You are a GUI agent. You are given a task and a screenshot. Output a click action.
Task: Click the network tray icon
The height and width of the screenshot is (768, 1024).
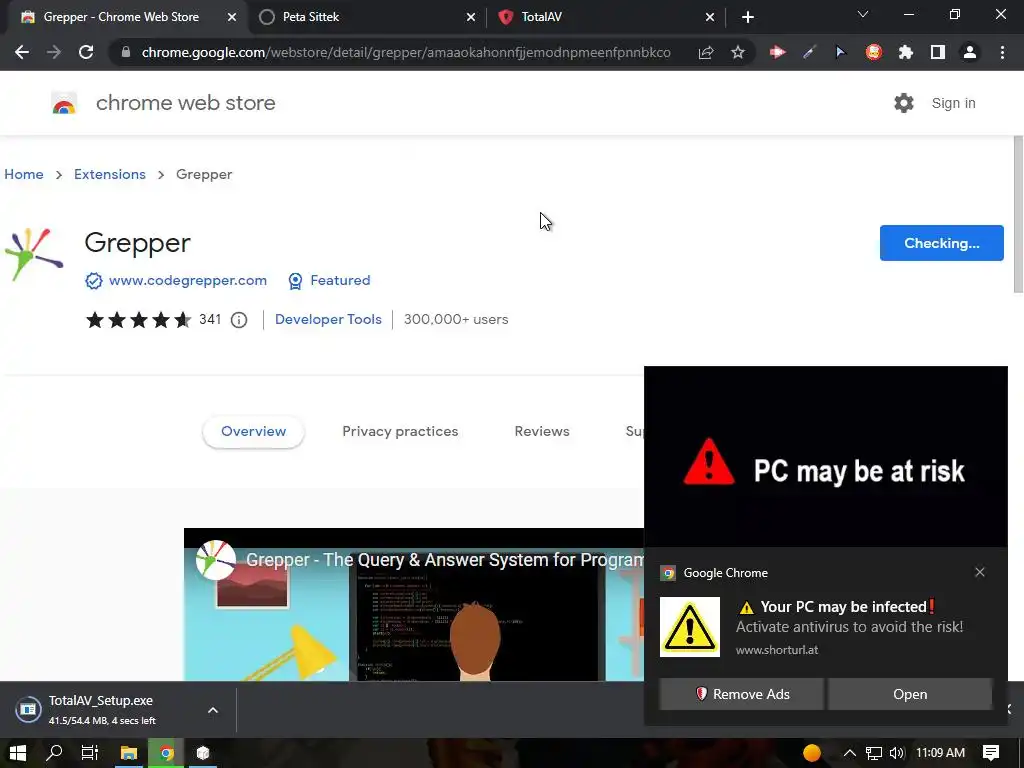click(874, 753)
